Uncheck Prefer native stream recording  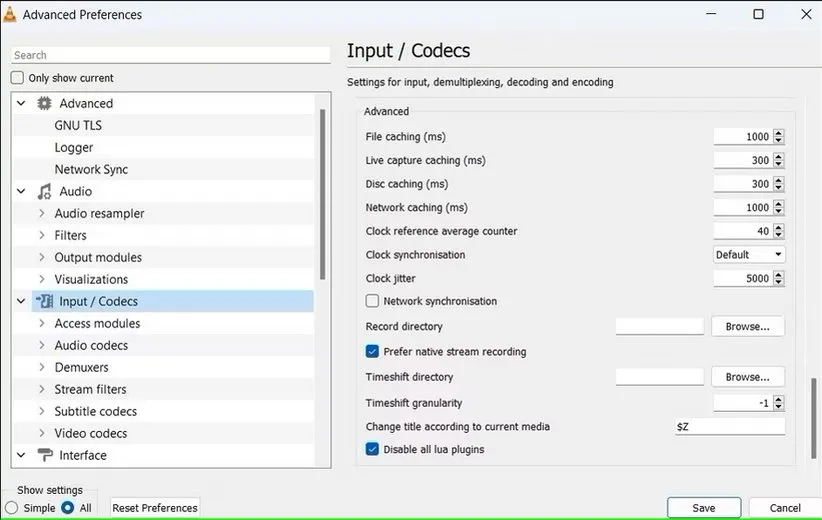point(373,352)
